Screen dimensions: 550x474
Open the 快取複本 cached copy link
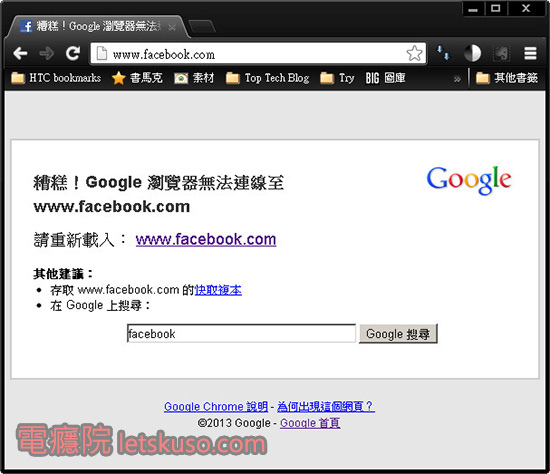(x=218, y=290)
